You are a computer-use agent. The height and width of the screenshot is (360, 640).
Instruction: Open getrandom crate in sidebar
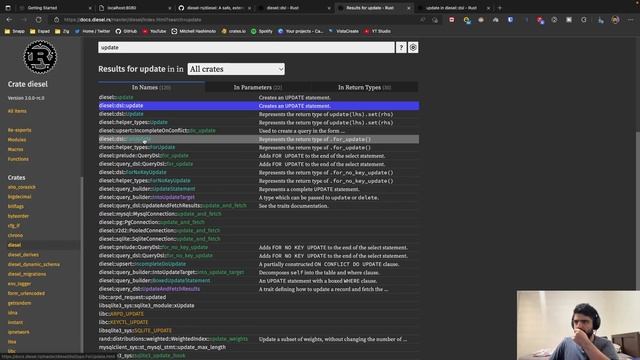19,303
